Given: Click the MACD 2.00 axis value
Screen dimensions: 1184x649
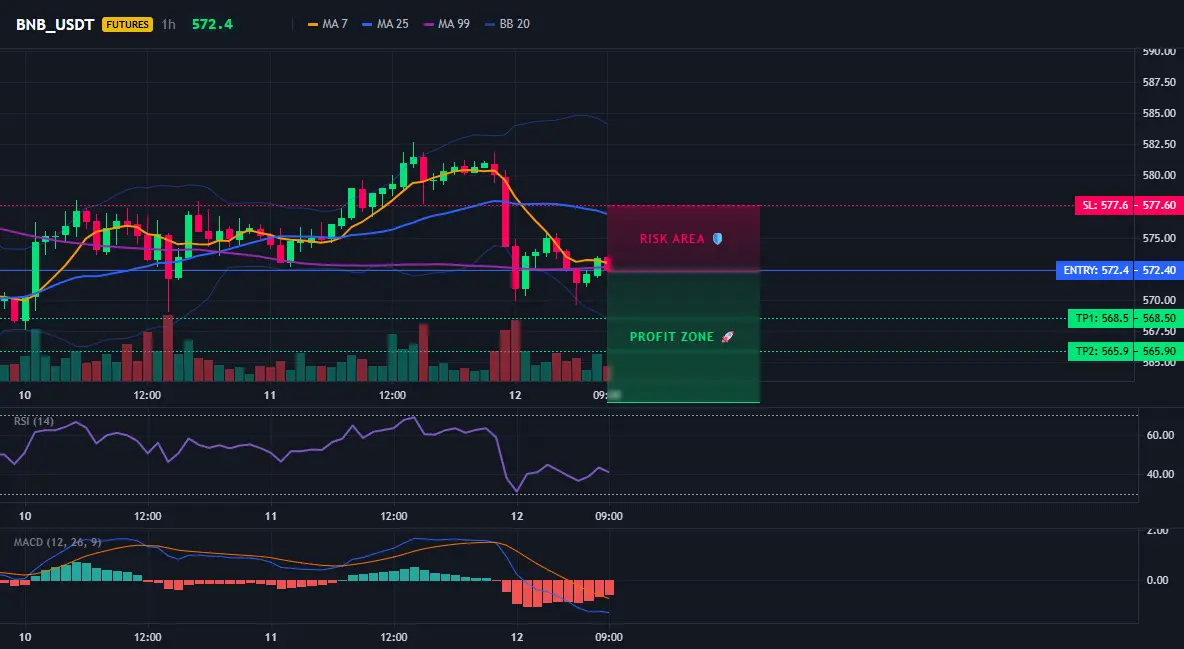Looking at the screenshot, I should (1158, 531).
